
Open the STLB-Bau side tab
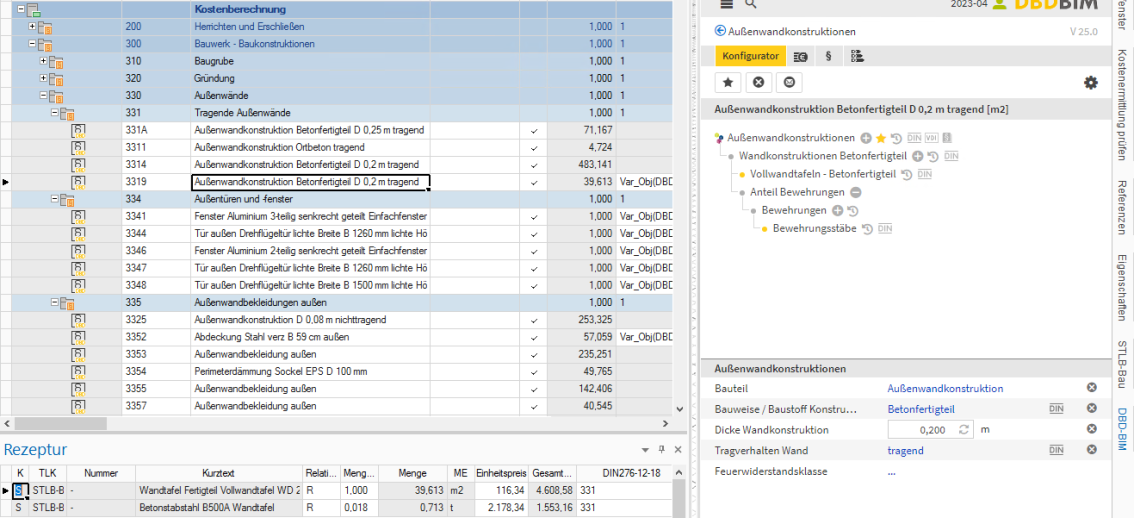click(1123, 364)
